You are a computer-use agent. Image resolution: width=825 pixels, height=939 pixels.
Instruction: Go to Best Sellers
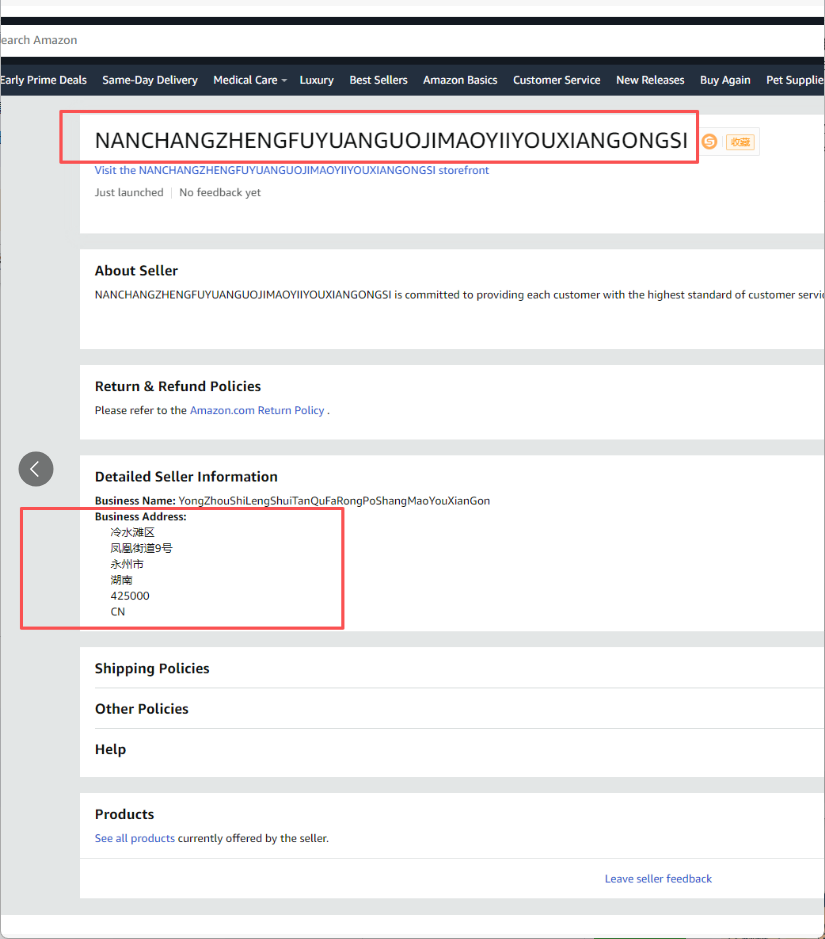(x=378, y=80)
